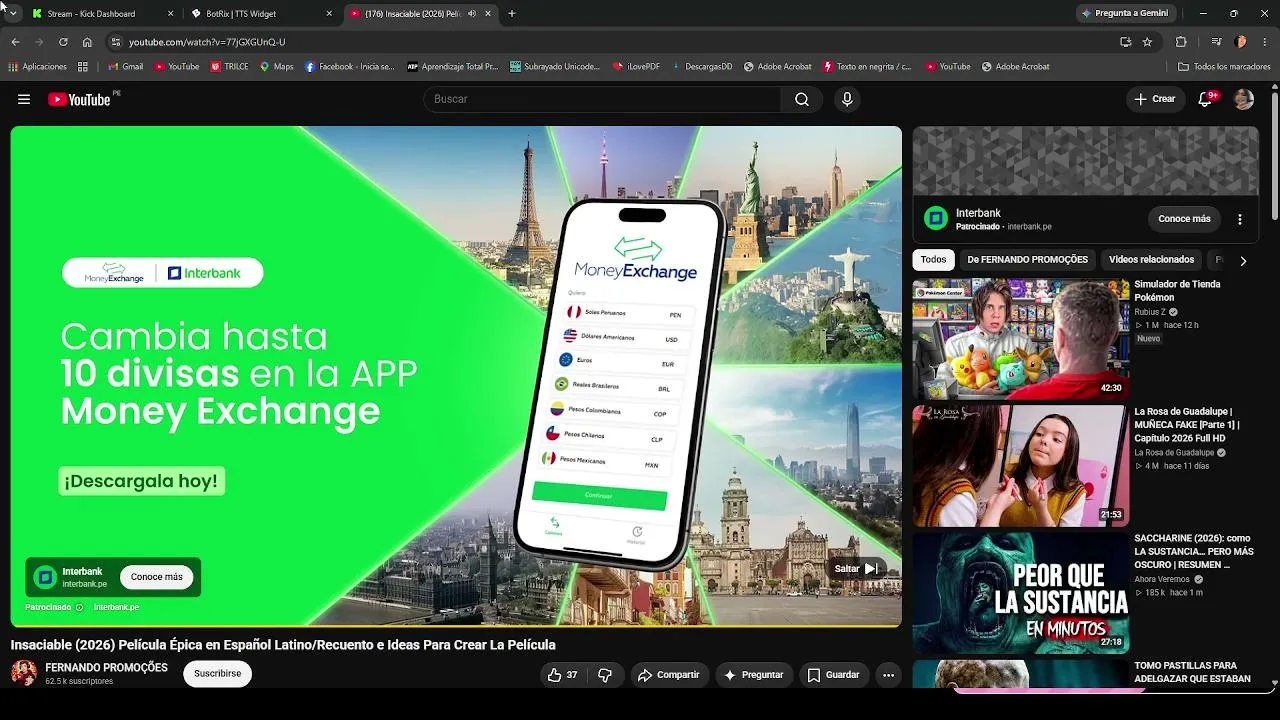This screenshot has width=1280, height=720.
Task: Click the Preguntar button
Action: pyautogui.click(x=754, y=675)
